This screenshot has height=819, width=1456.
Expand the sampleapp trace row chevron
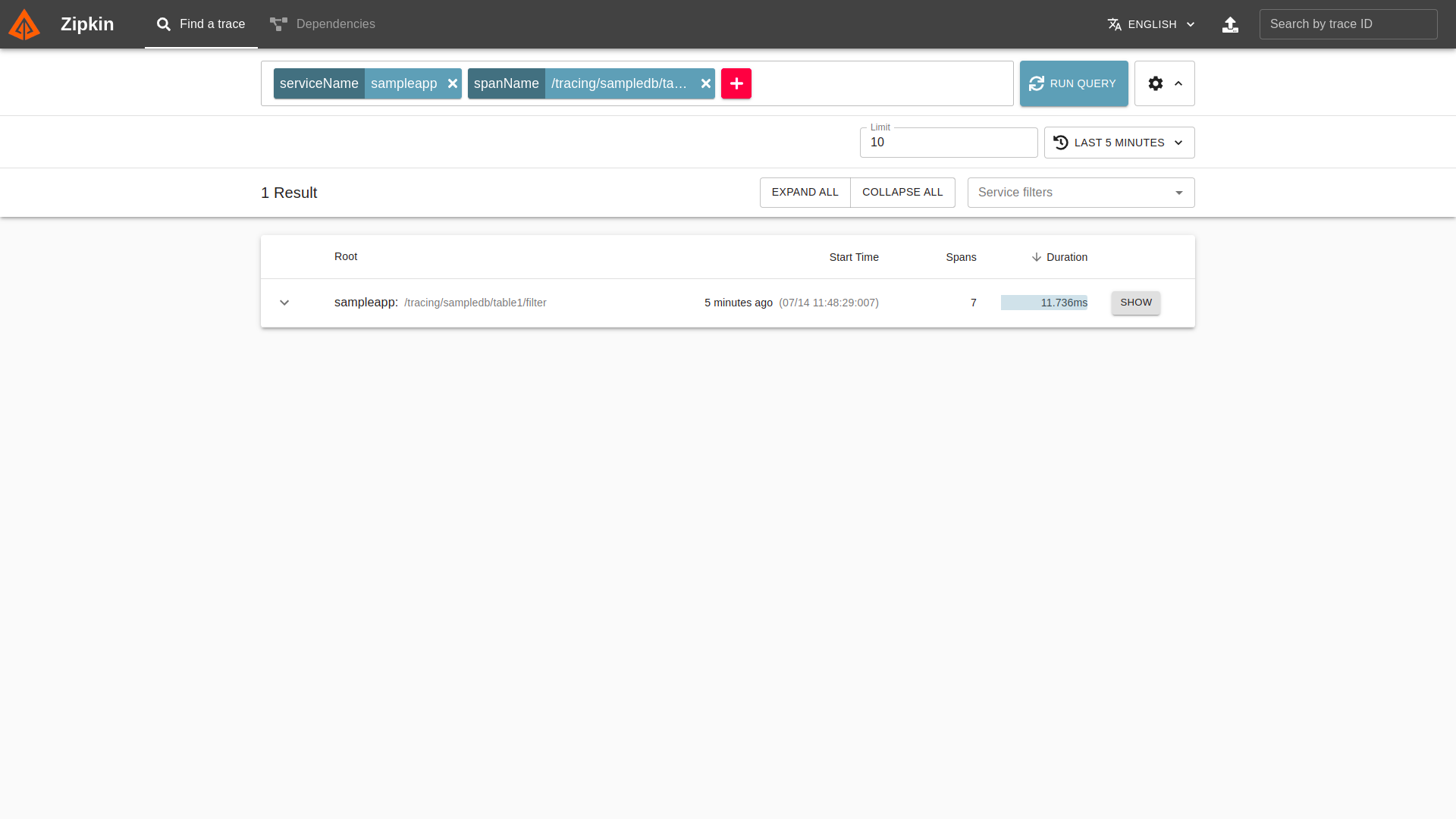284,303
